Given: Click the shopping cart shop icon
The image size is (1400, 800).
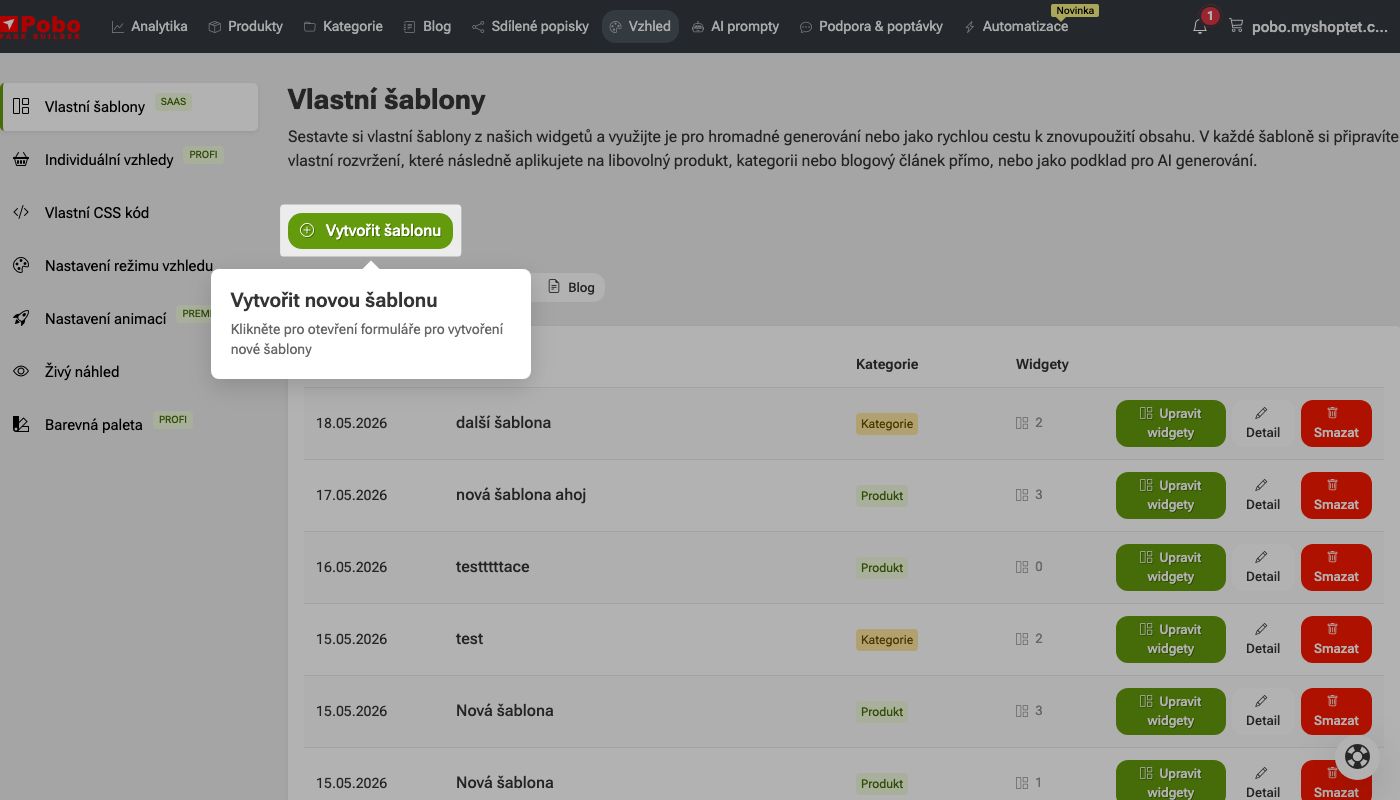Looking at the screenshot, I should [1236, 27].
